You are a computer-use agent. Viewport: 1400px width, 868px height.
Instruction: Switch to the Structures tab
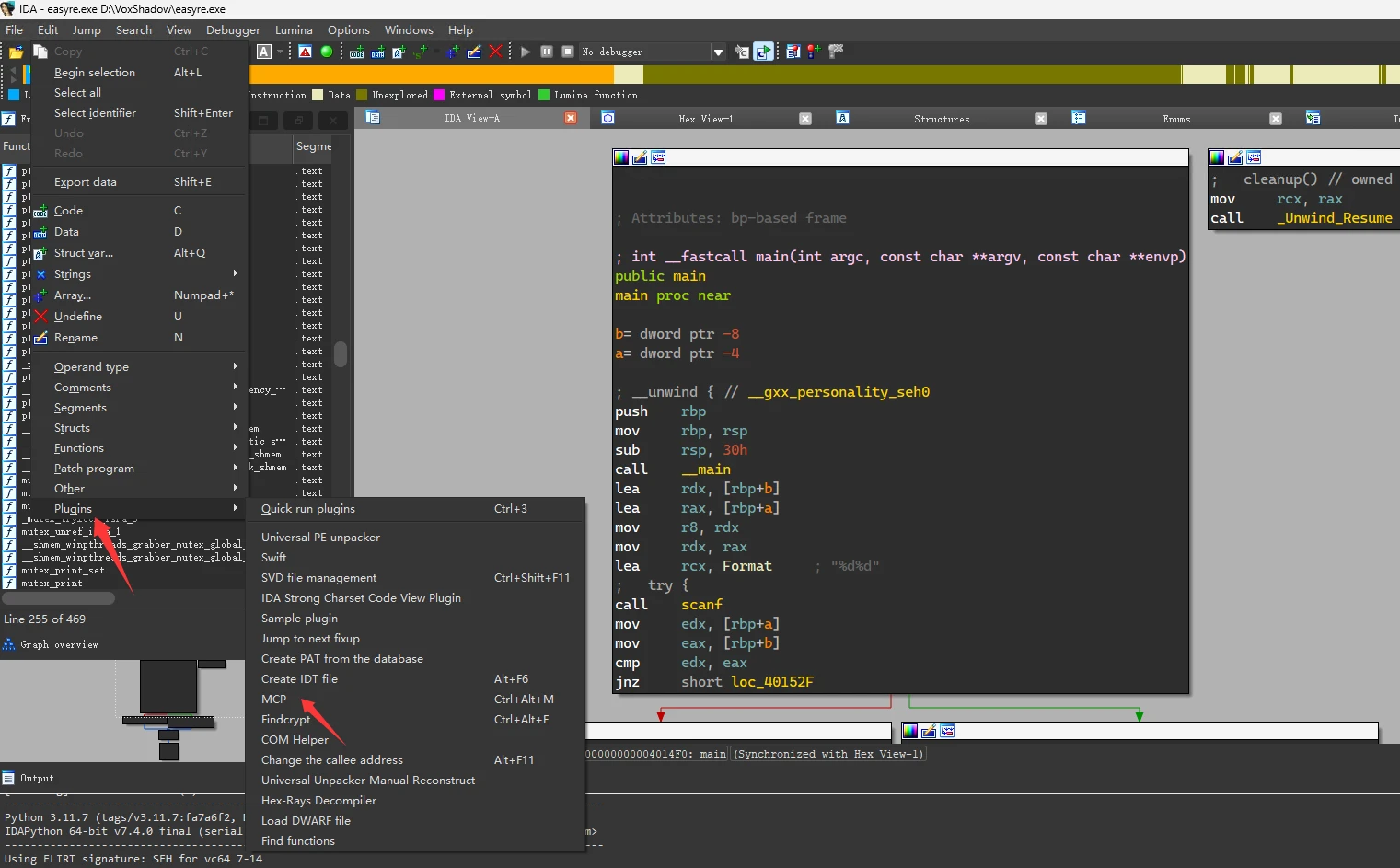942,119
